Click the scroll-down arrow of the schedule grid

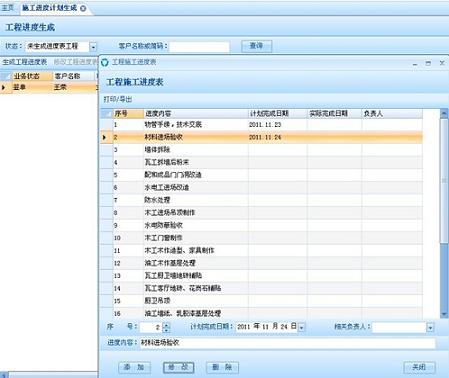pos(444,314)
